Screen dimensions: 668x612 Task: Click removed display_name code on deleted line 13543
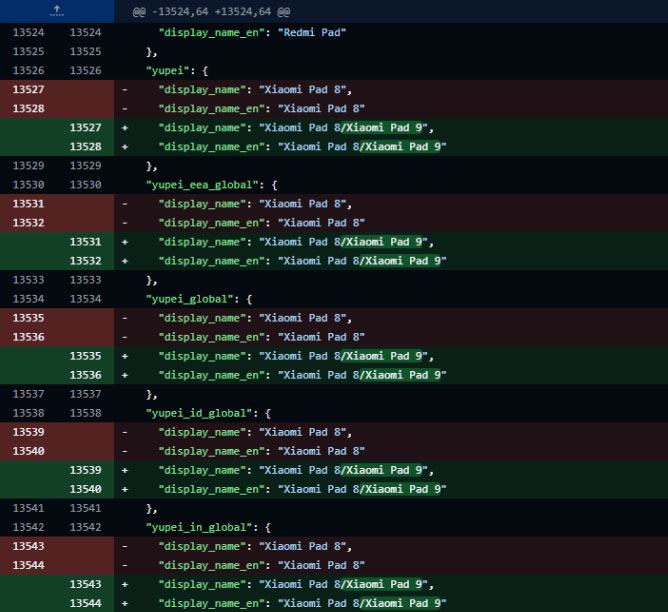point(255,546)
